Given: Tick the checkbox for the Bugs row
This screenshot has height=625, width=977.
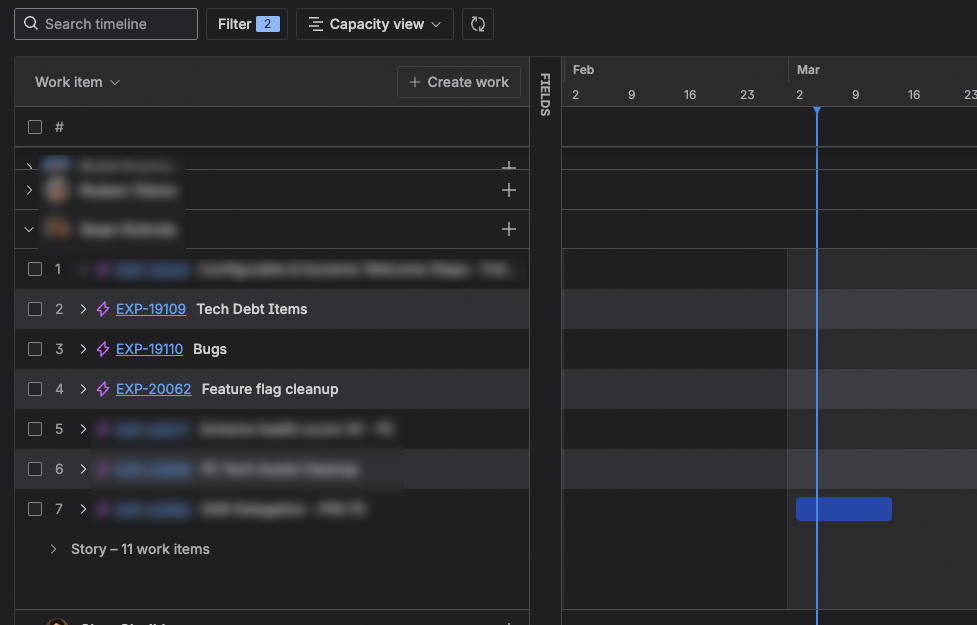Looking at the screenshot, I should tap(35, 349).
